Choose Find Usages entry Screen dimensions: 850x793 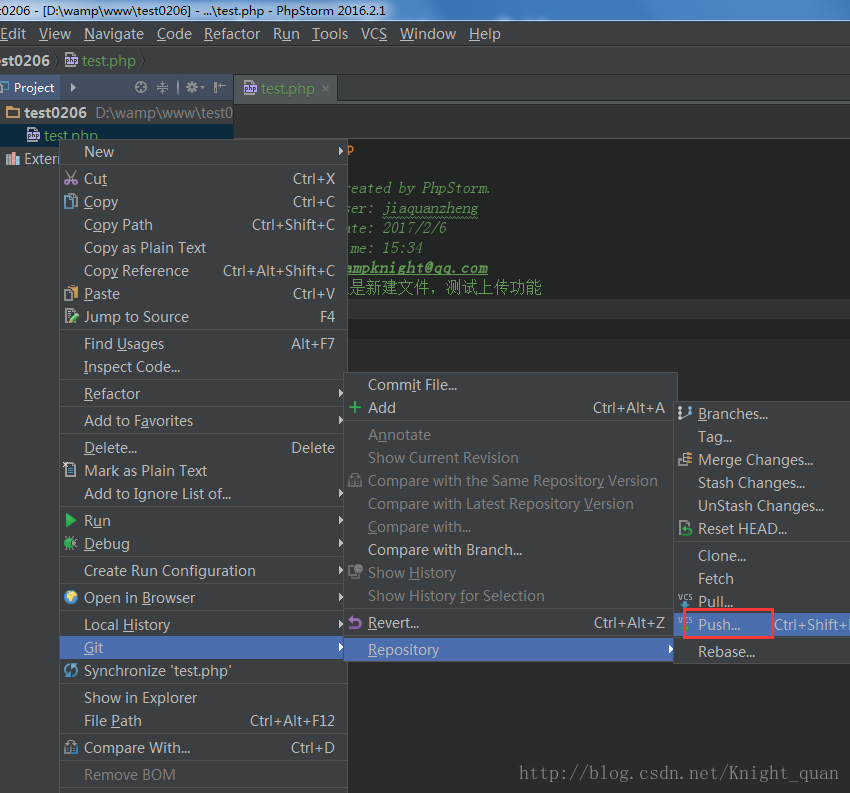[203, 343]
